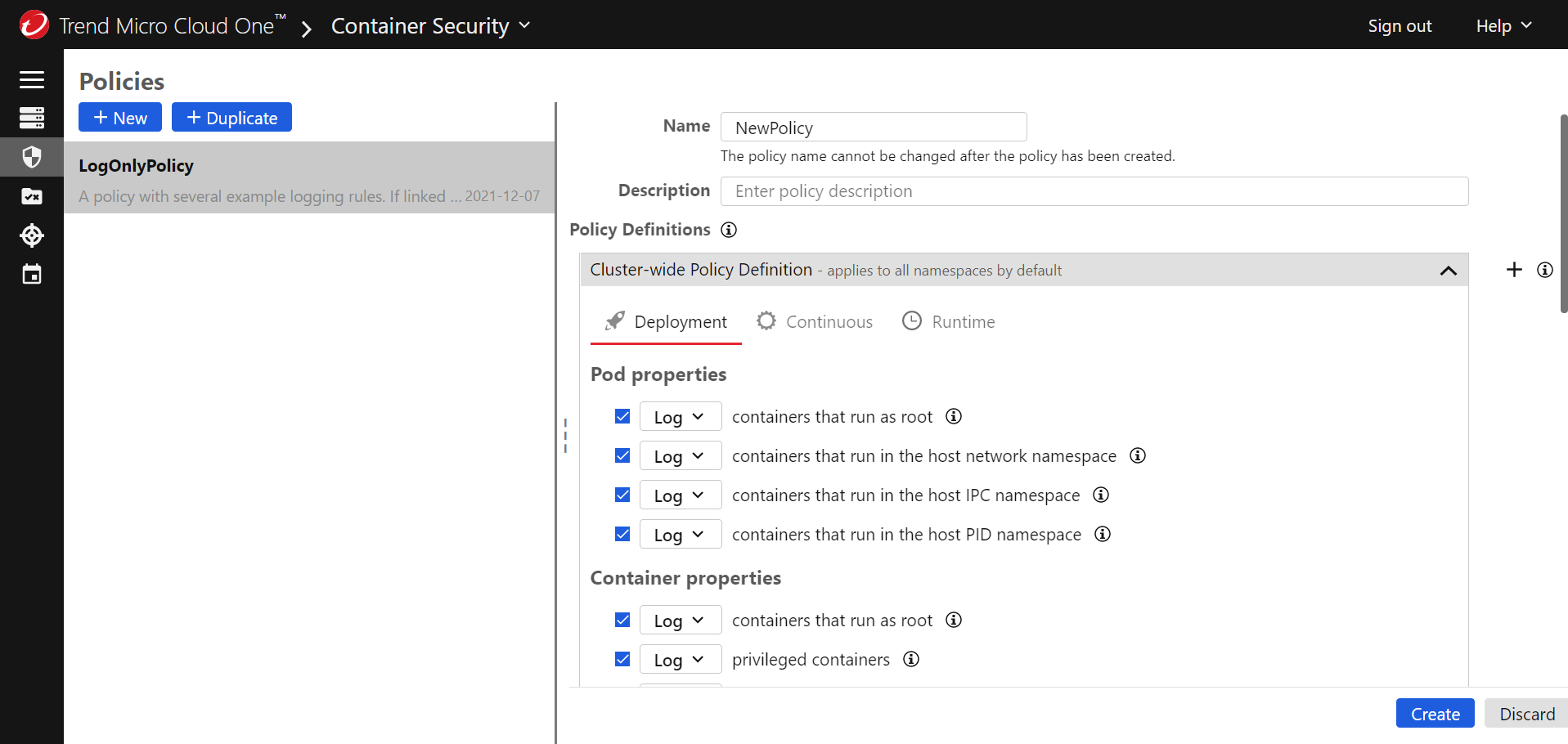
Task: Switch to the Continuous tab
Action: click(x=815, y=322)
